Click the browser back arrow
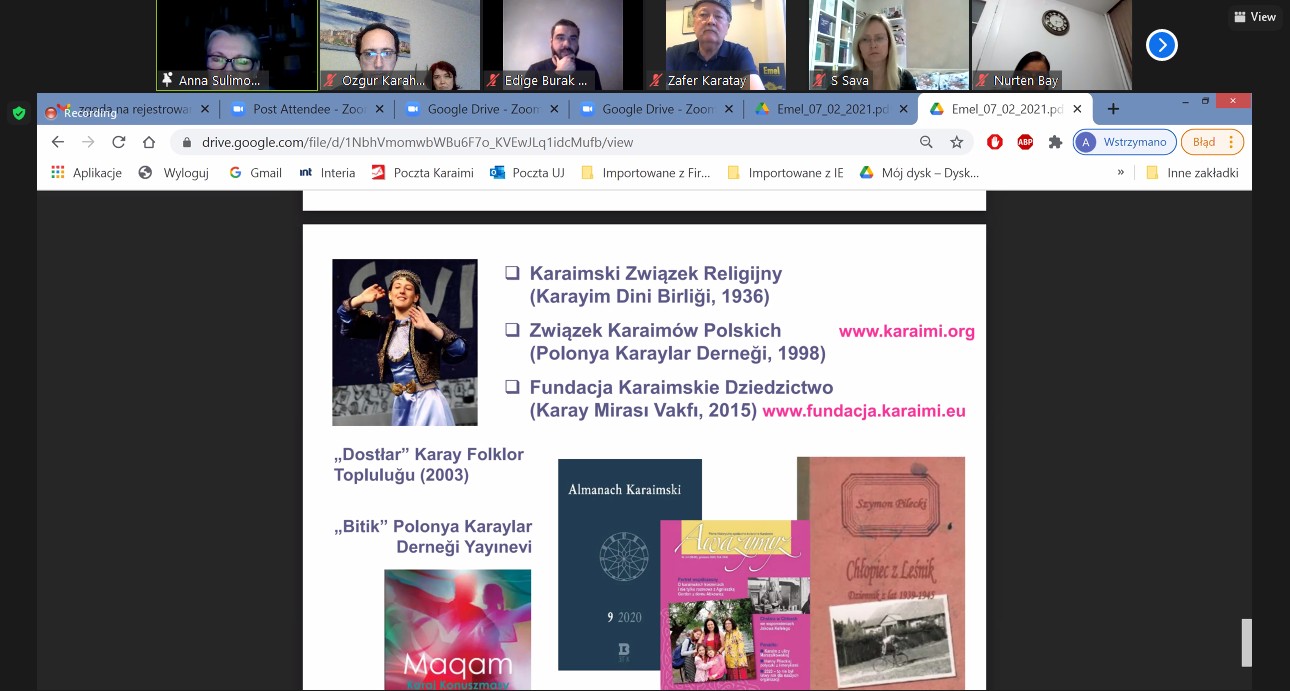The image size is (1290, 691). [58, 142]
